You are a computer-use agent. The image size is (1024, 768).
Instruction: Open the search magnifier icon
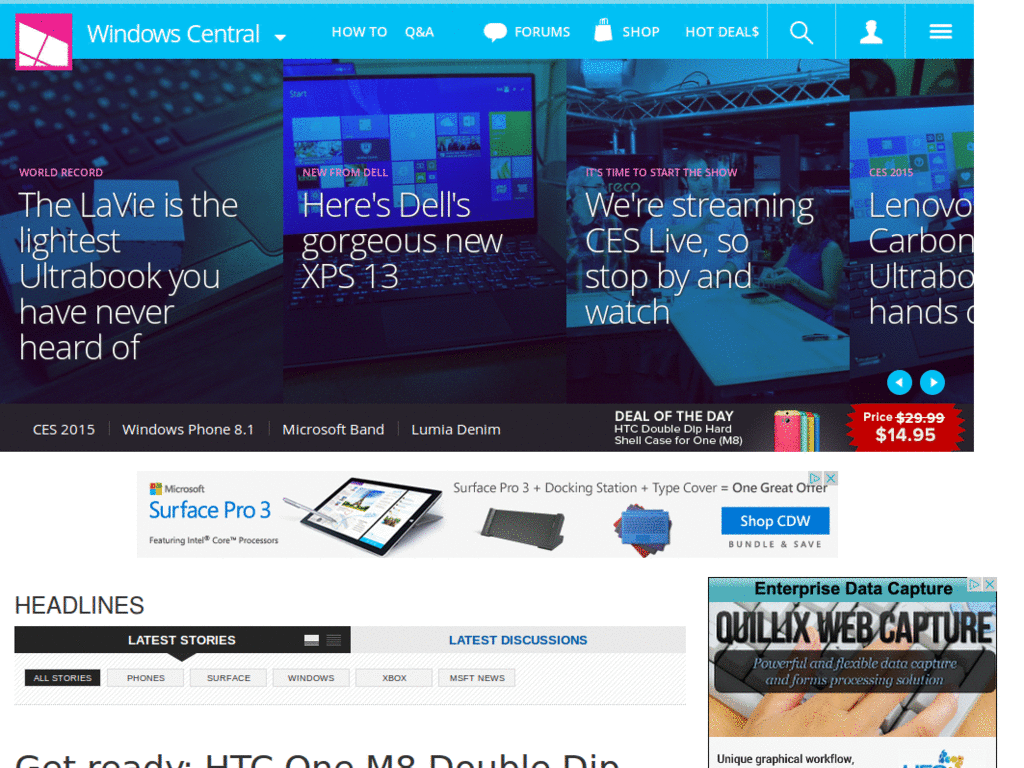click(801, 32)
